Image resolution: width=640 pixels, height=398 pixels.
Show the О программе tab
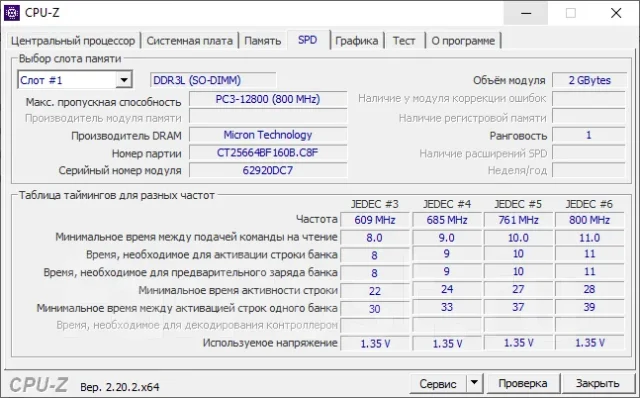[x=463, y=41]
